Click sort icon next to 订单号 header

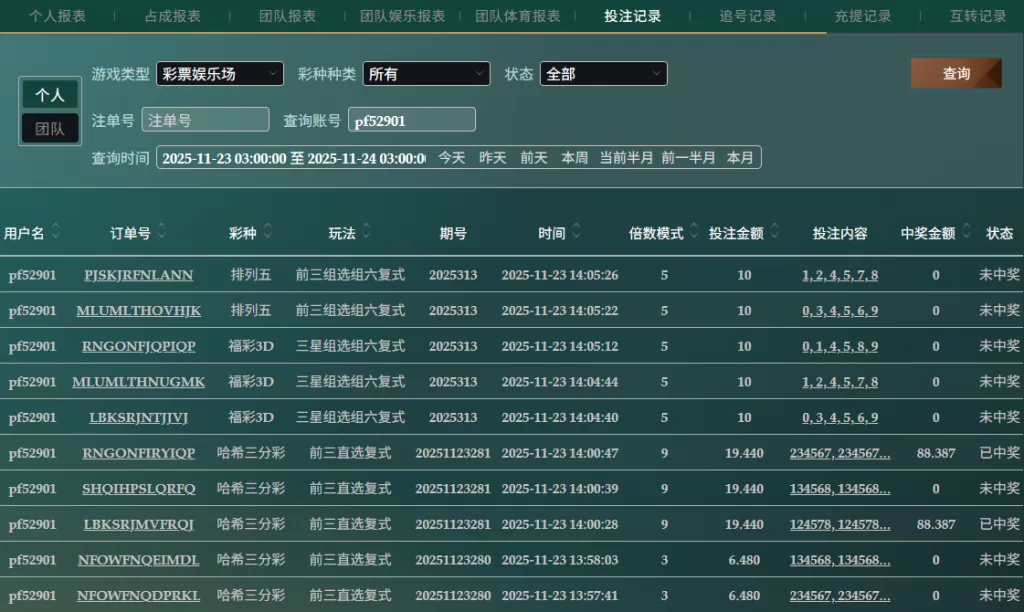[162, 232]
